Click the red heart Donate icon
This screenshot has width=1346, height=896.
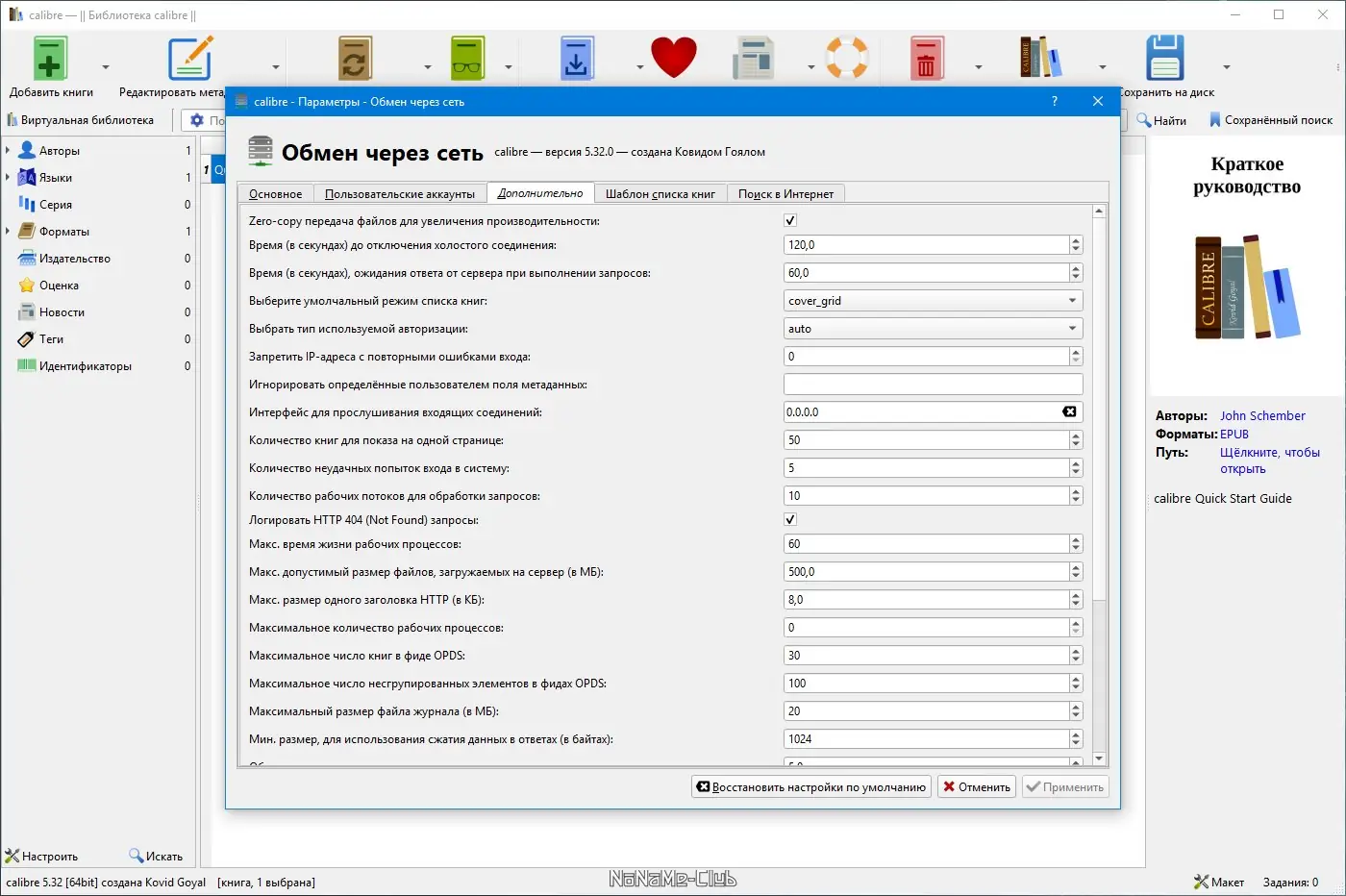click(x=673, y=58)
